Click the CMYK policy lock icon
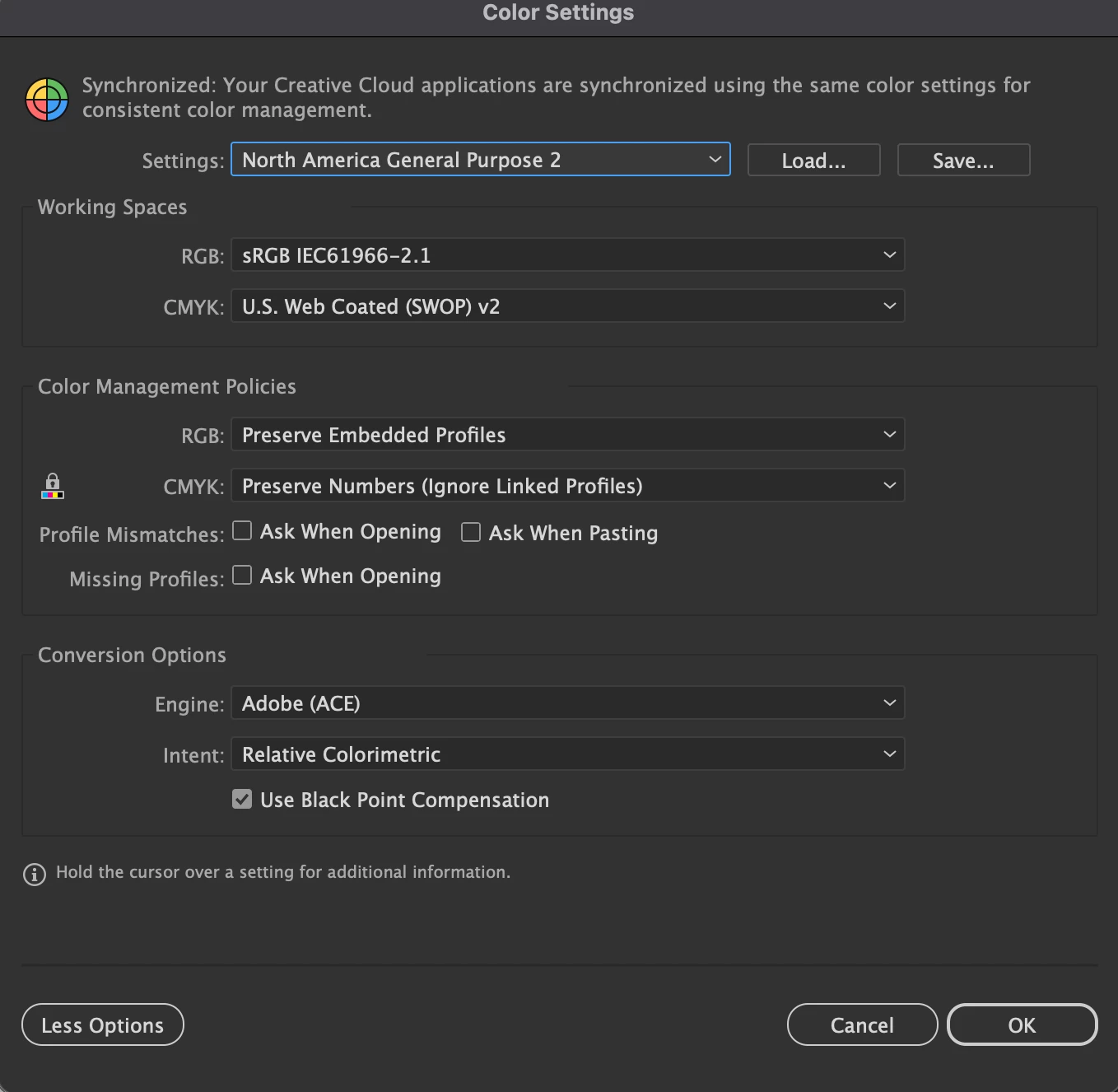 click(x=53, y=486)
